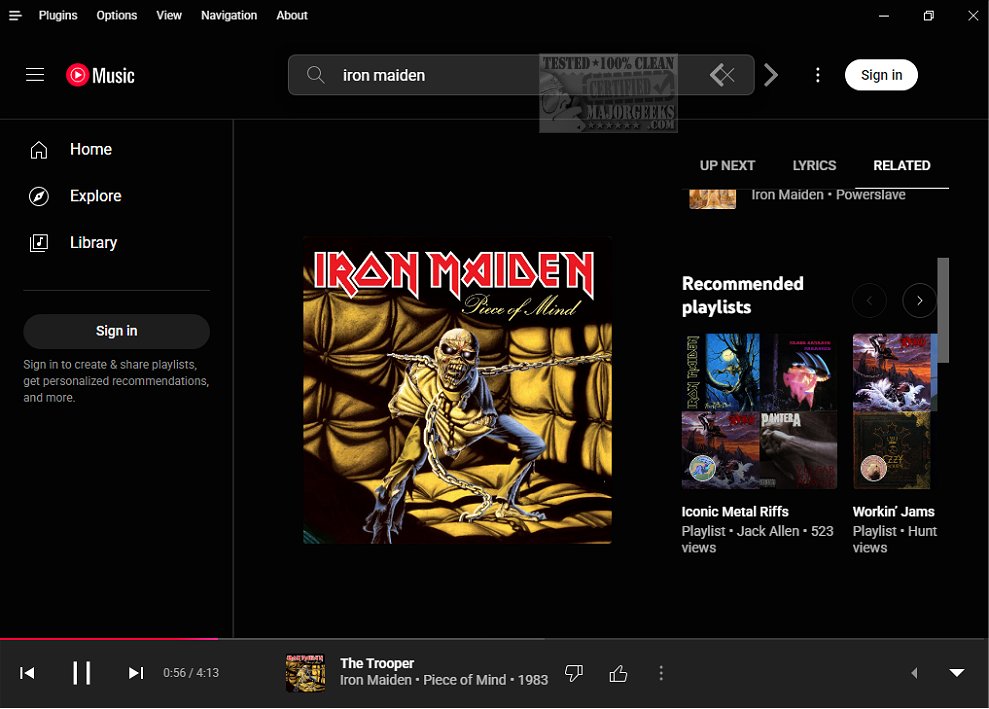This screenshot has height=709, width=989.
Task: Open the Home page via its icon
Action: coord(39,149)
